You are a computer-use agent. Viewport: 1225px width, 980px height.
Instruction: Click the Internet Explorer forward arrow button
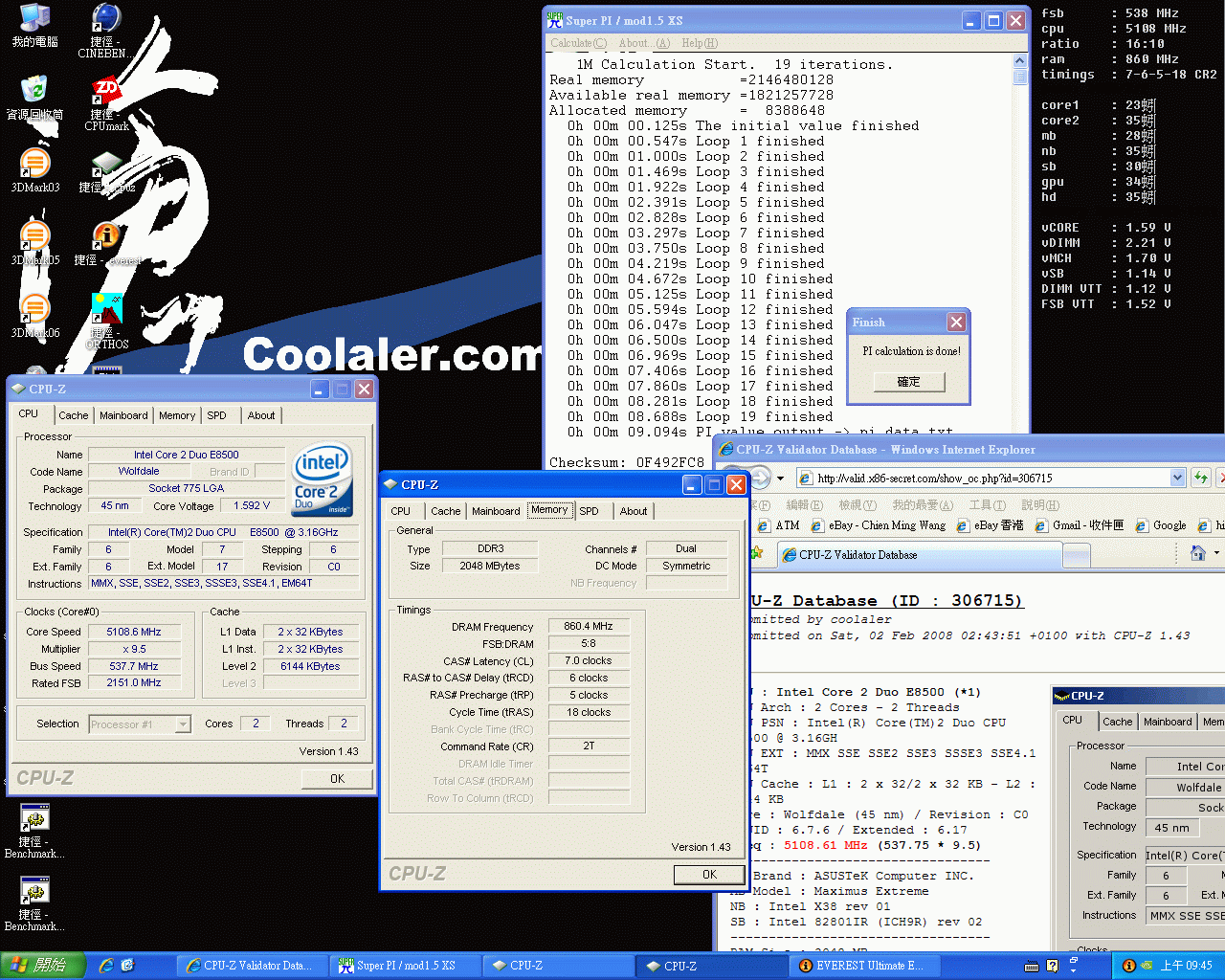(x=760, y=477)
